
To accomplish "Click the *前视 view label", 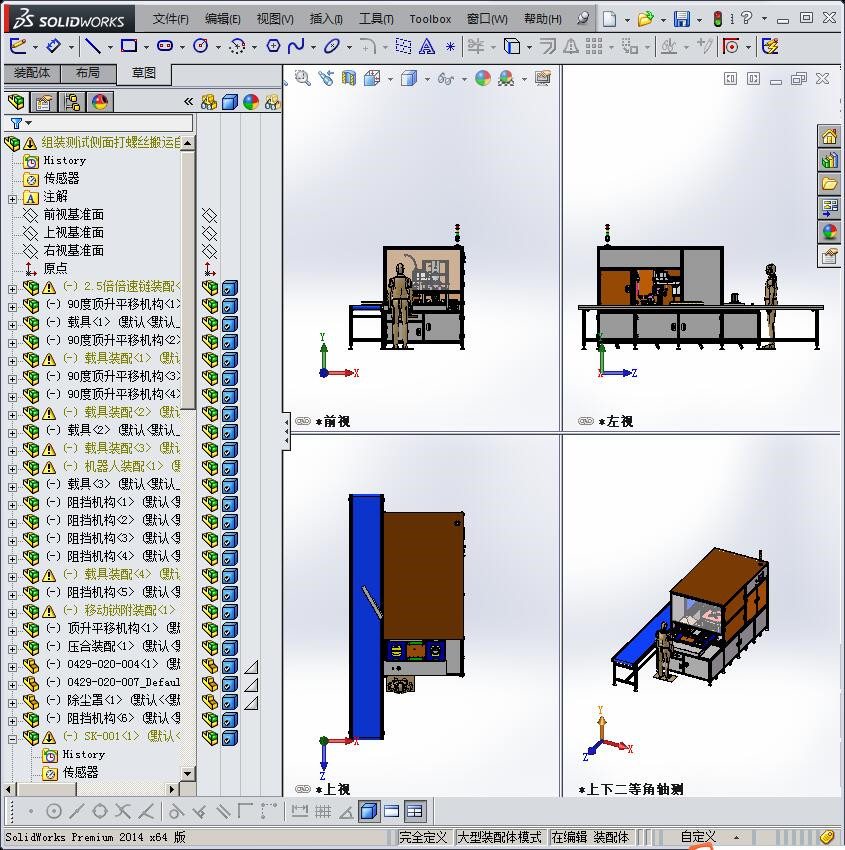I will [332, 421].
